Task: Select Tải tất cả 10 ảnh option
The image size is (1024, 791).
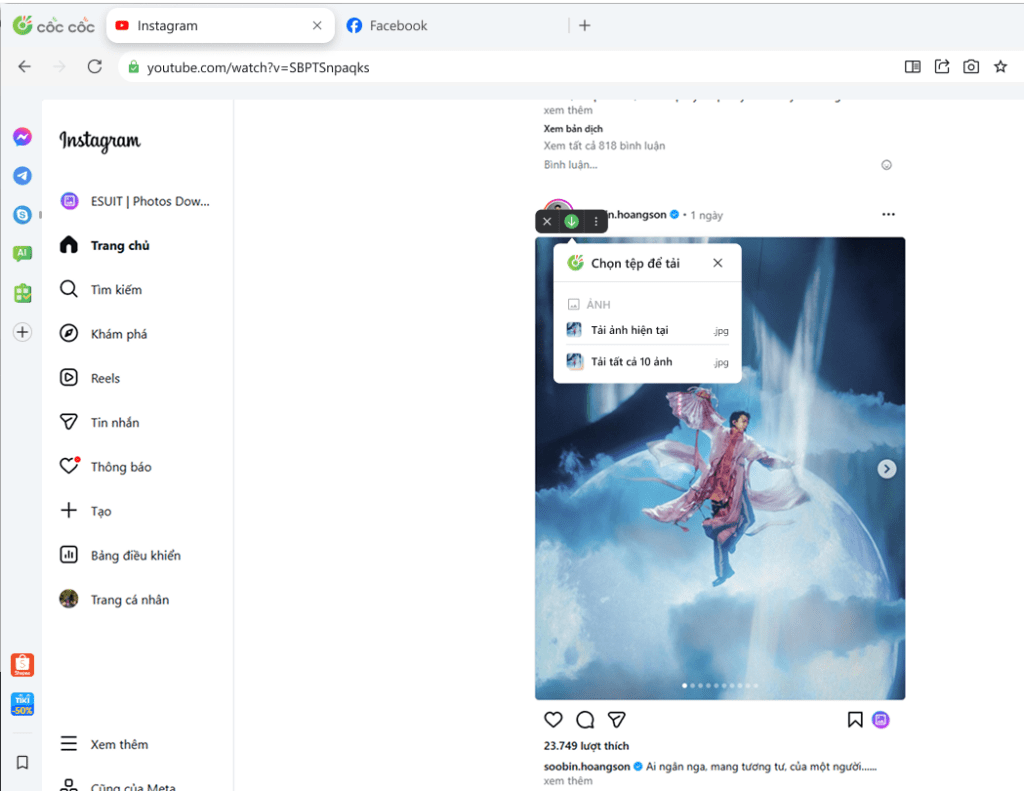Action: coord(631,362)
